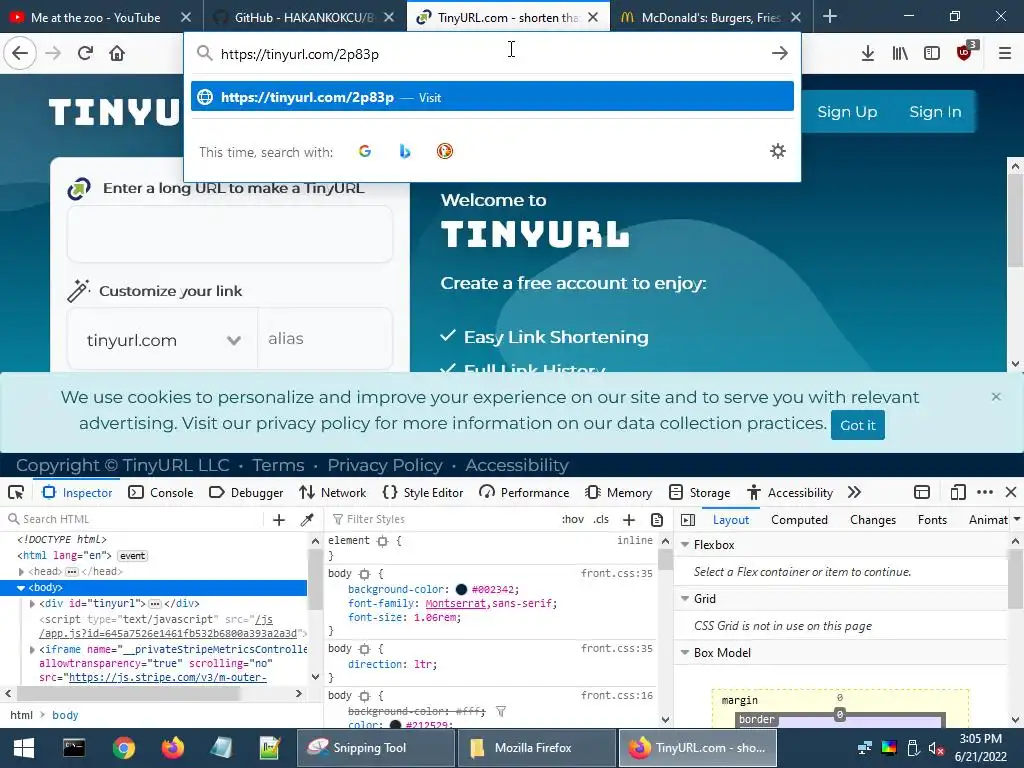Open DevTools customize ellipsis menu

[x=985, y=492]
